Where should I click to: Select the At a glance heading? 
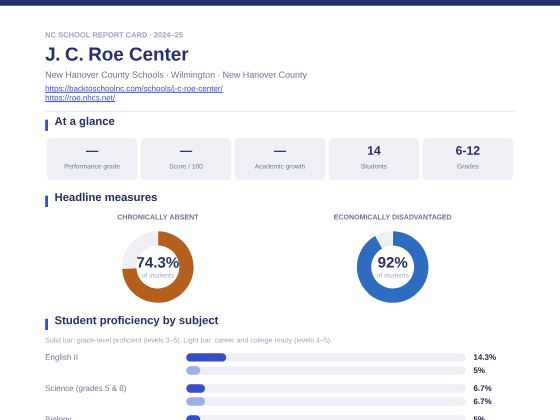point(84,121)
